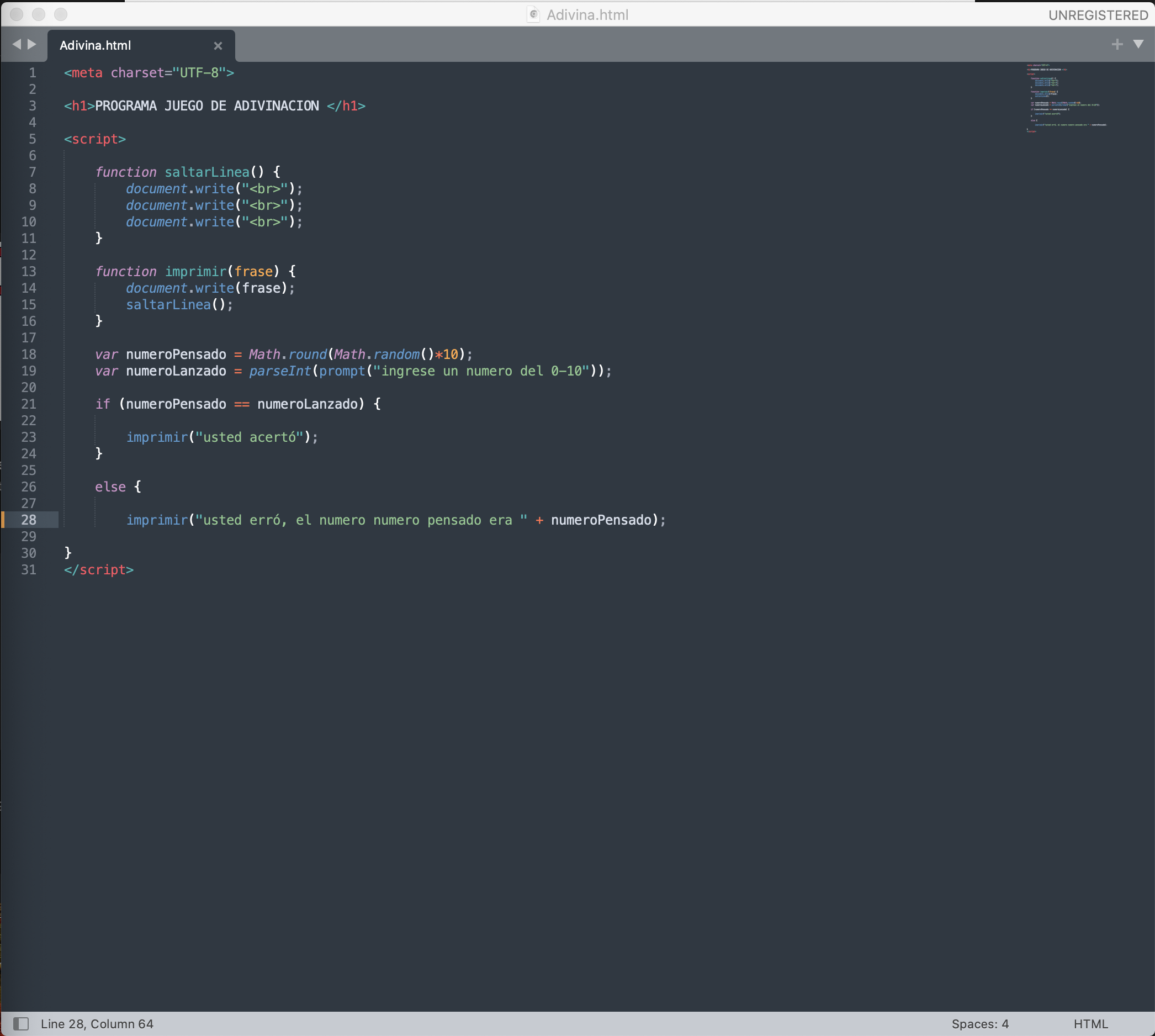The height and width of the screenshot is (1036, 1155).
Task: Click the if keyword on line 21
Action: pos(103,404)
